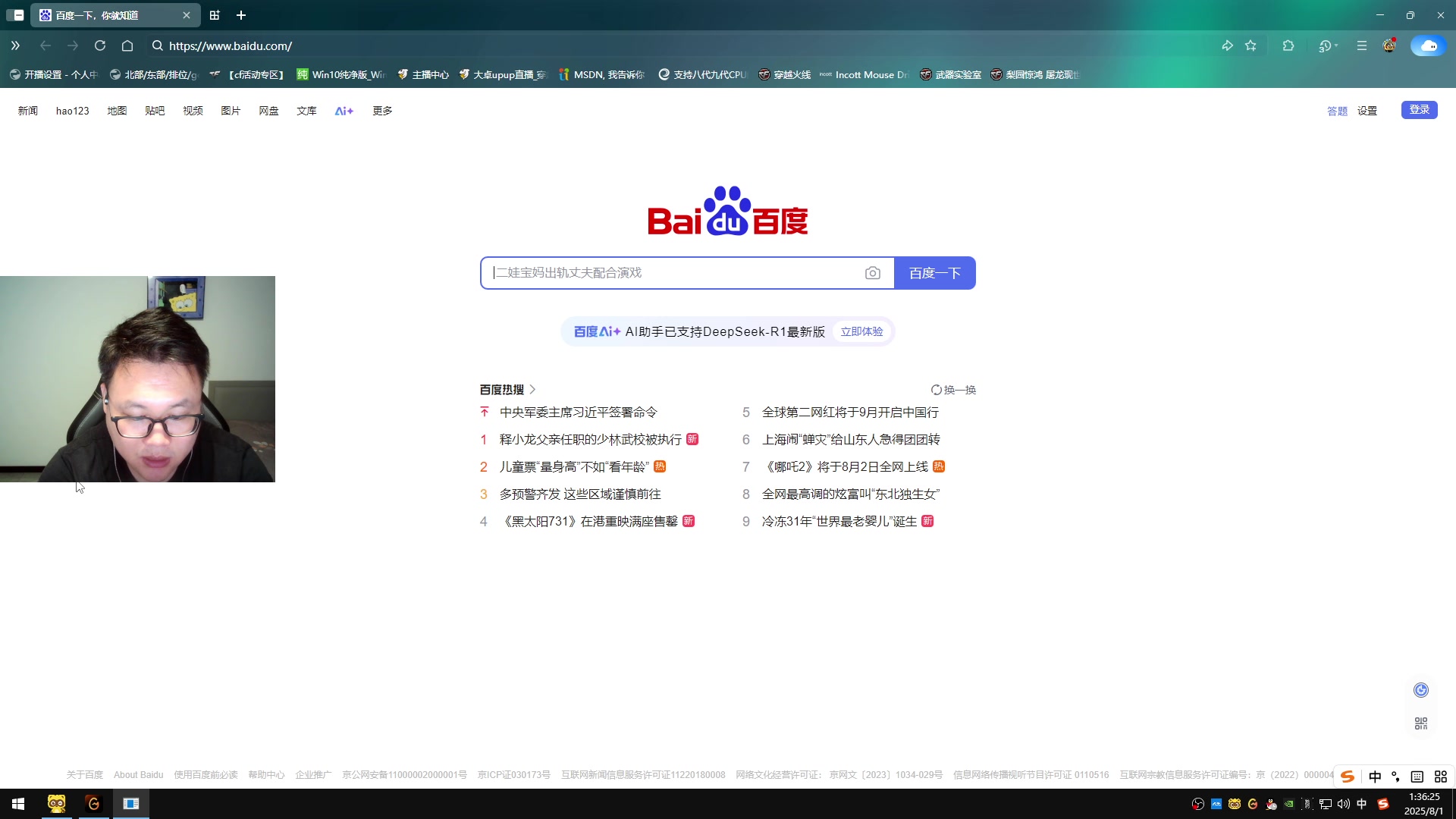This screenshot has width=1456, height=819.
Task: Open the 地图 nav item
Action: tap(117, 111)
